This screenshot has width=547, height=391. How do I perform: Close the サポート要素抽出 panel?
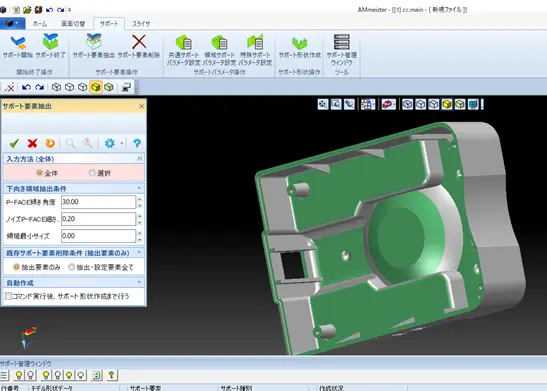pyautogui.click(x=141, y=106)
